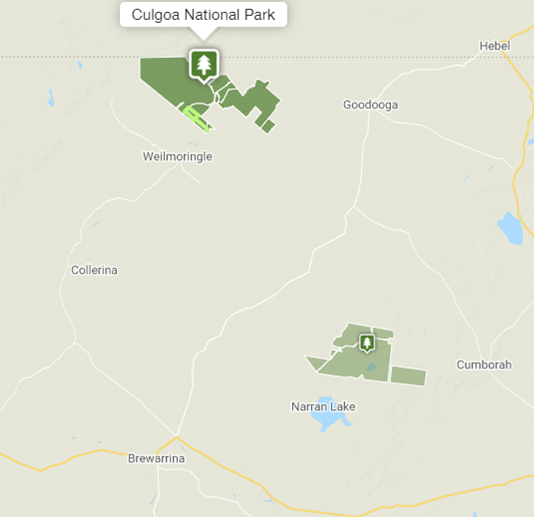Click the Goodooga town label

[370, 105]
